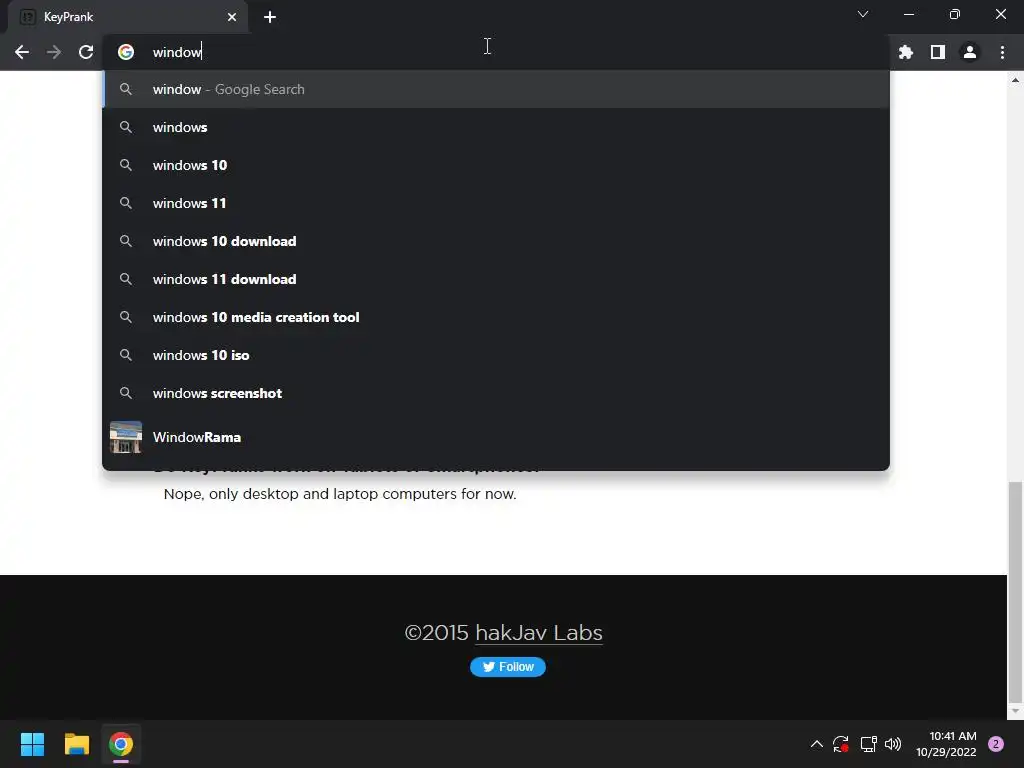
Task: Select the WindowRama suggestion
Action: [496, 437]
